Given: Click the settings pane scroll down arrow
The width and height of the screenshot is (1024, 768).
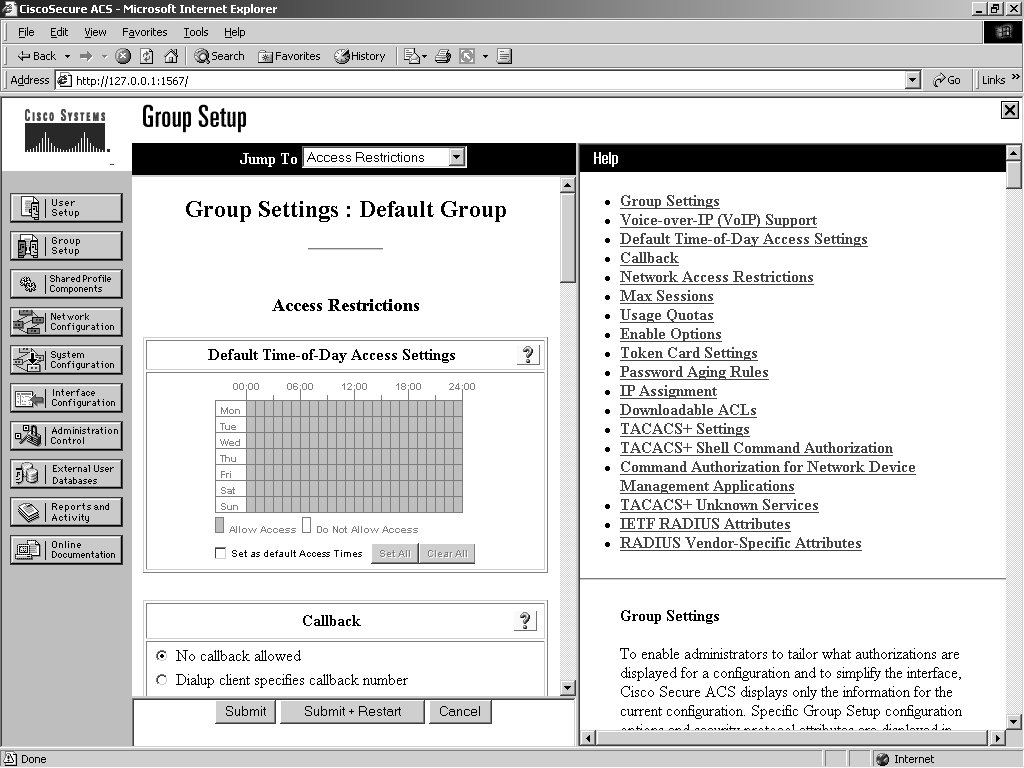Looking at the screenshot, I should click(568, 687).
